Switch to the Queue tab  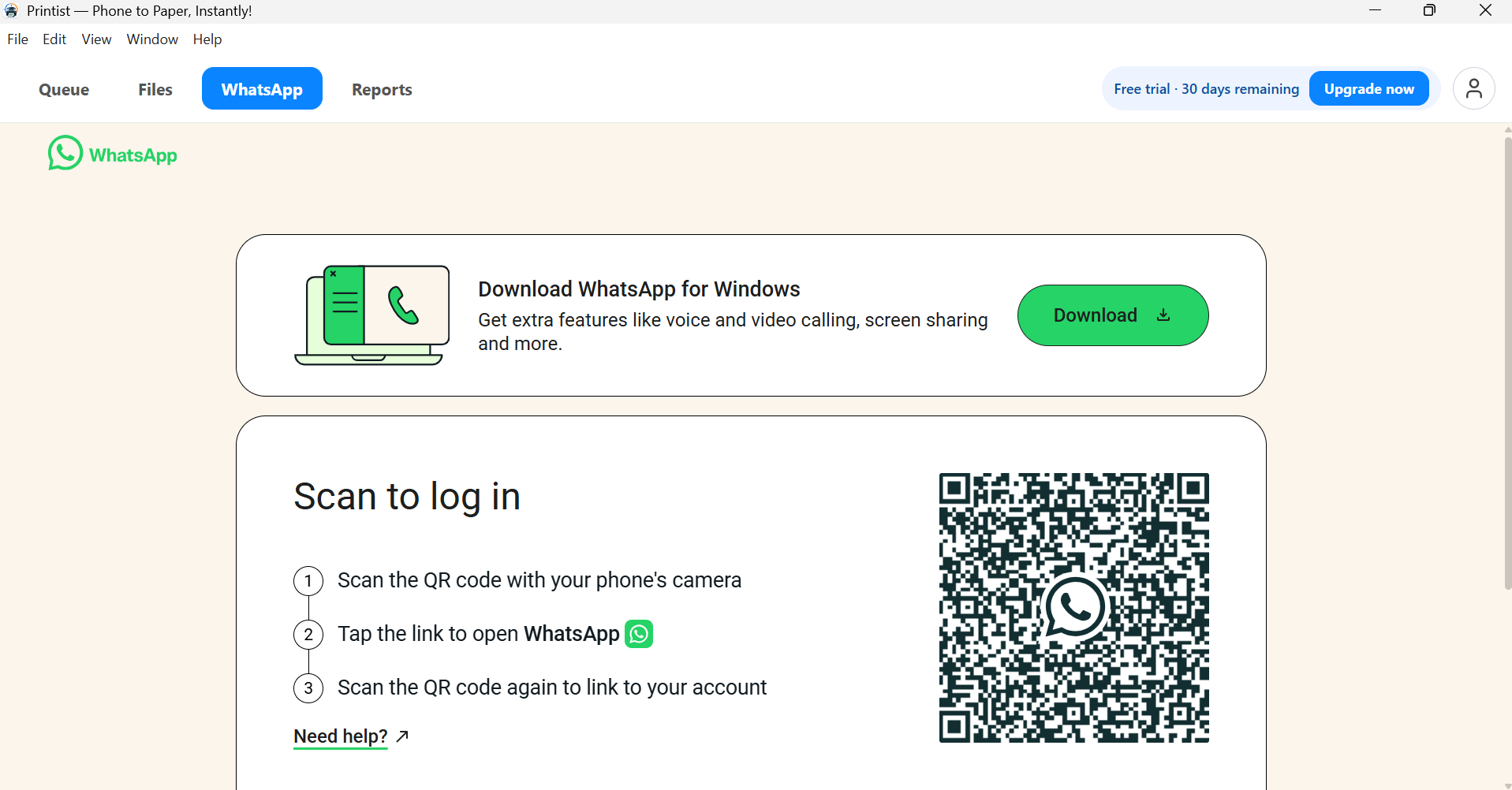[x=64, y=89]
